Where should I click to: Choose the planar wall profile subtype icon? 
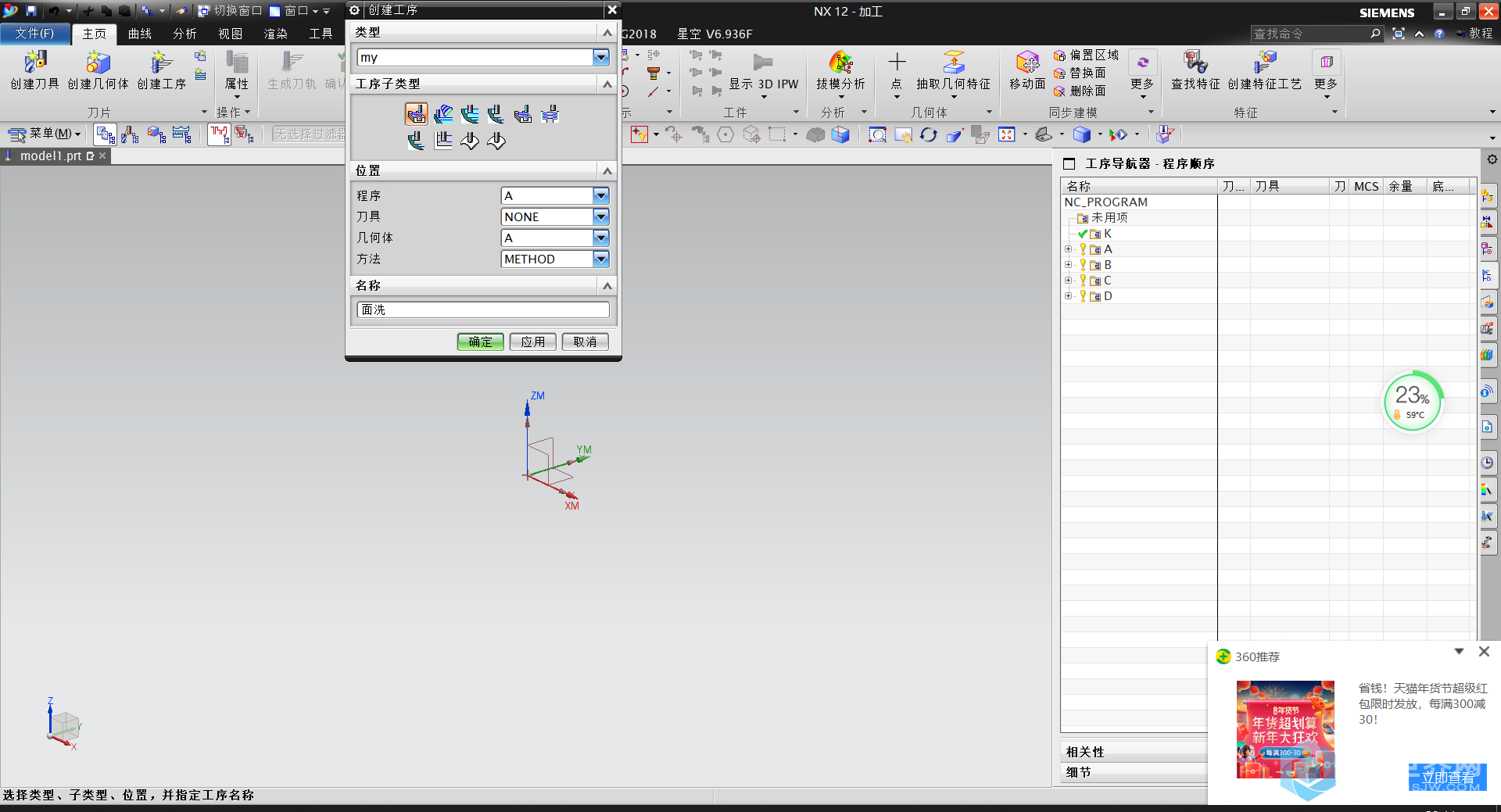(x=443, y=141)
